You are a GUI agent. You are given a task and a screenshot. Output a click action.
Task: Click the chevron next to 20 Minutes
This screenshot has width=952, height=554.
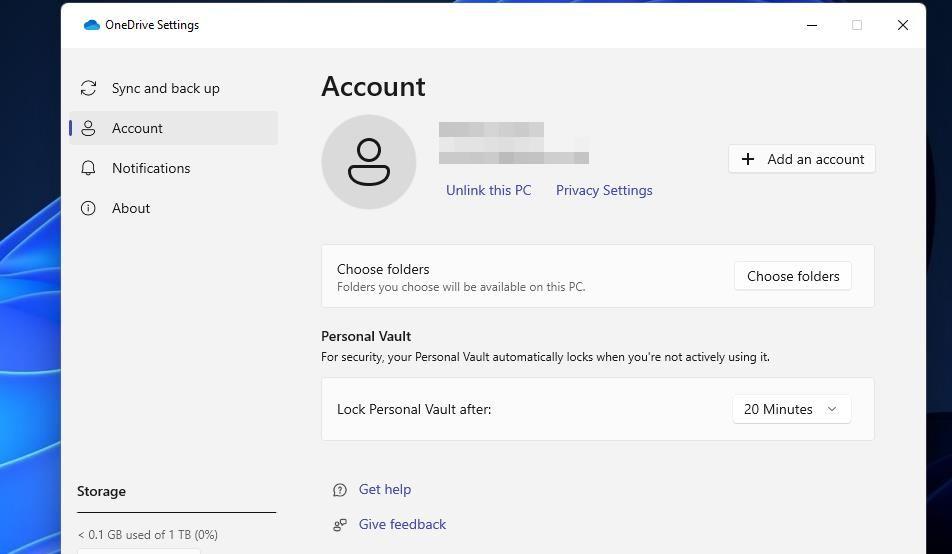[832, 409]
